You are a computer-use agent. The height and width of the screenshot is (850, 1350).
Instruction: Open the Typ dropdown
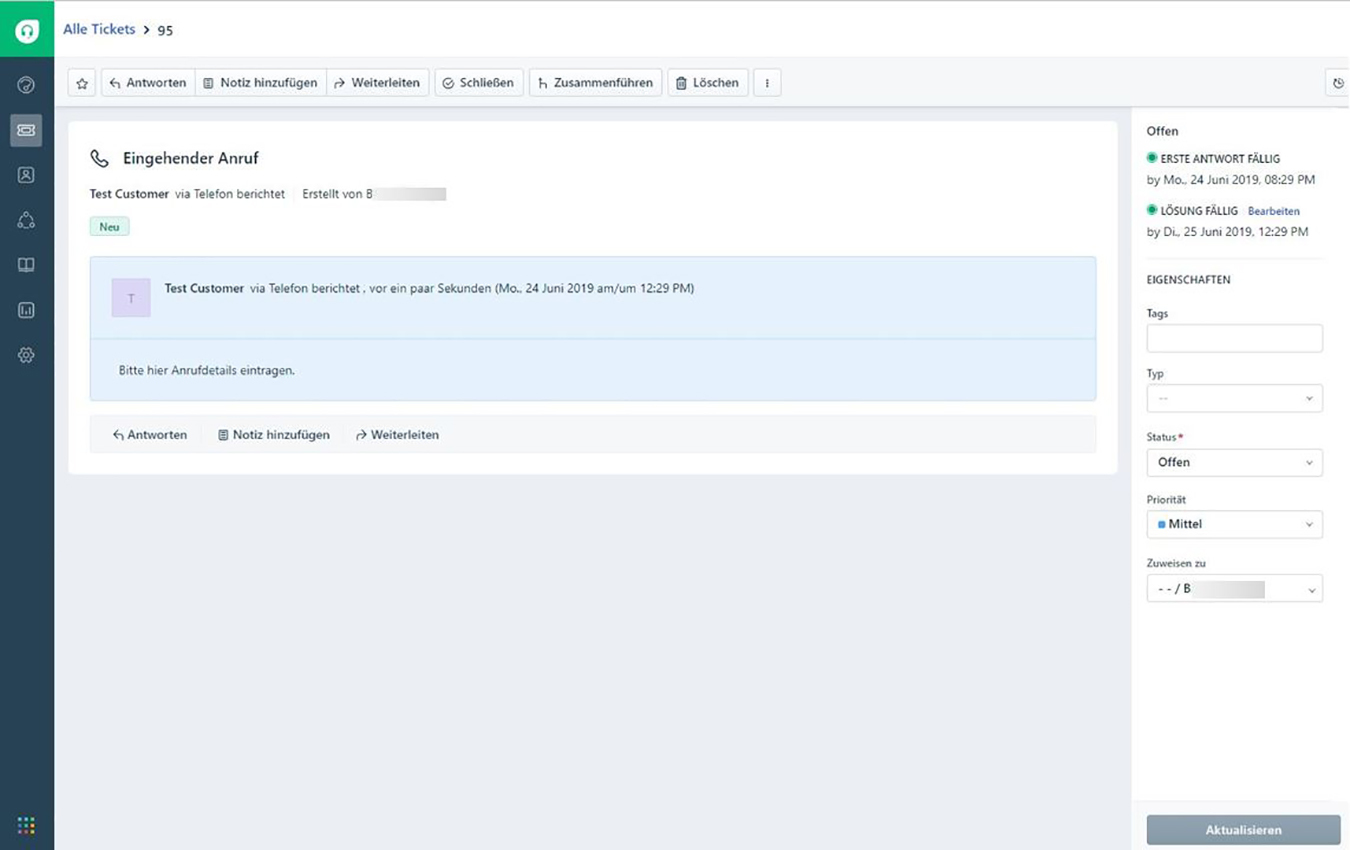pos(1234,398)
